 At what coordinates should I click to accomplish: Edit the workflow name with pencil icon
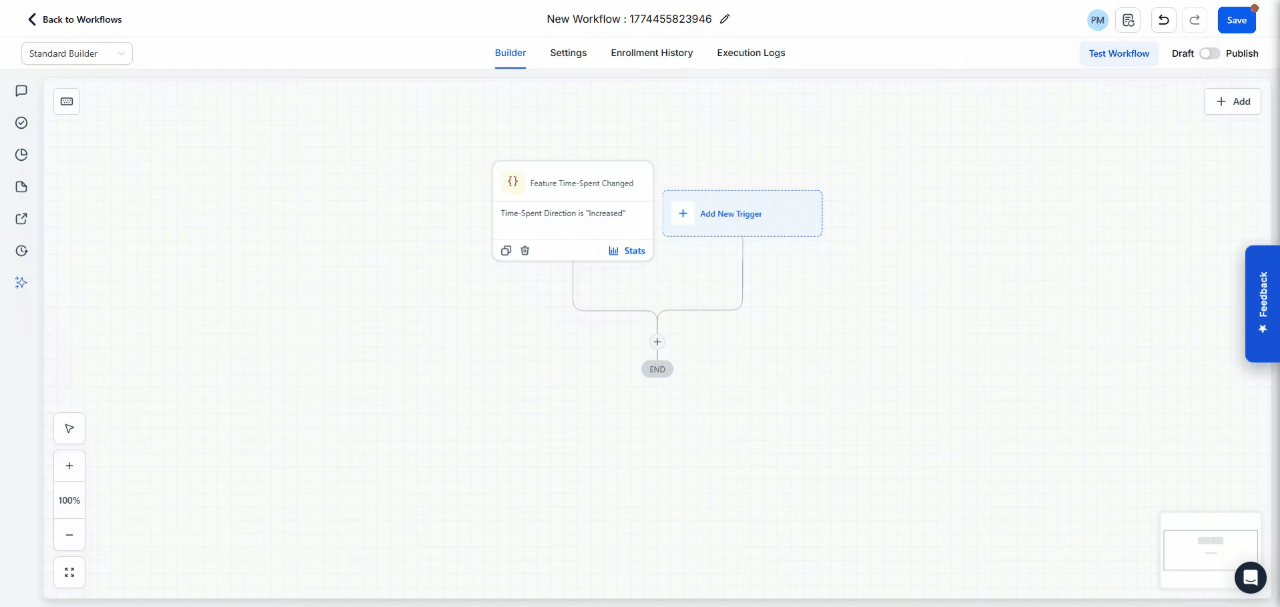(x=725, y=19)
